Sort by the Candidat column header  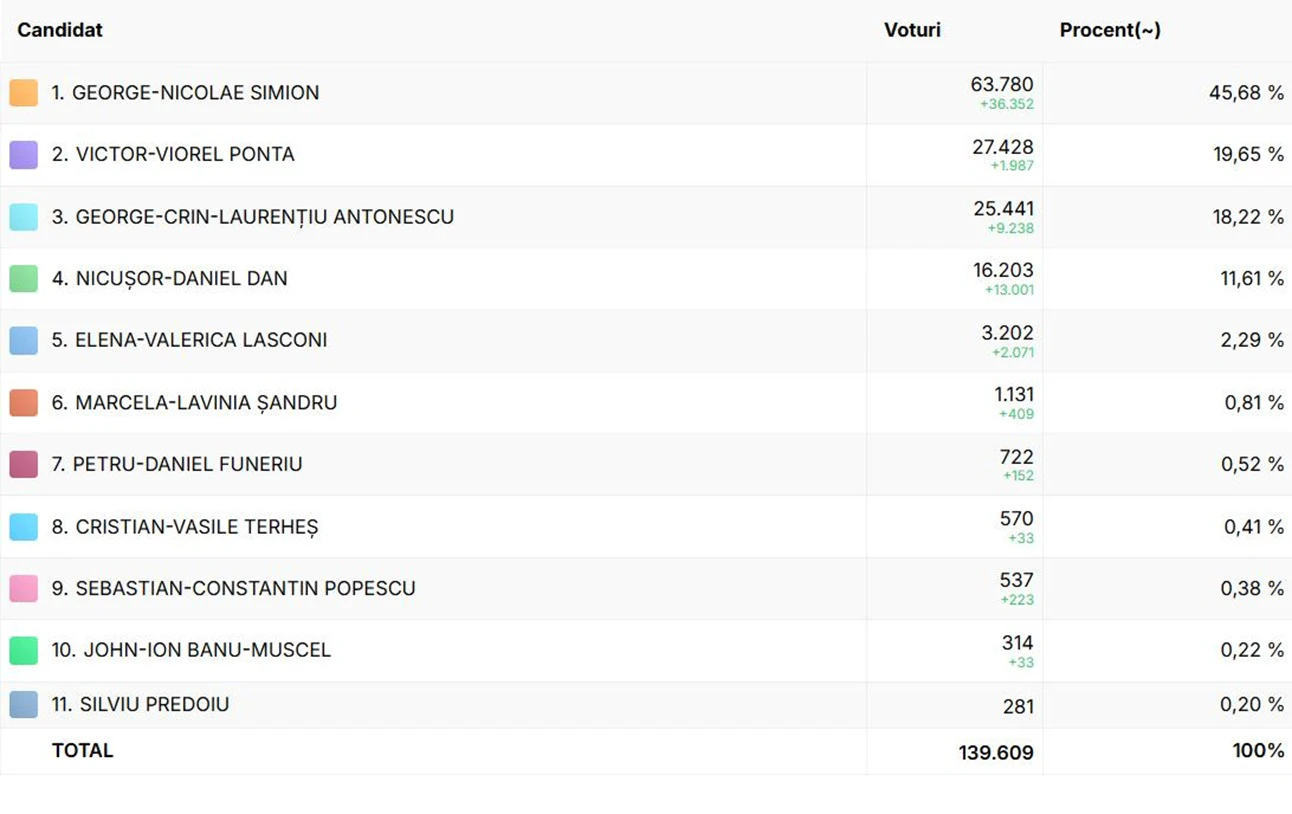point(60,30)
